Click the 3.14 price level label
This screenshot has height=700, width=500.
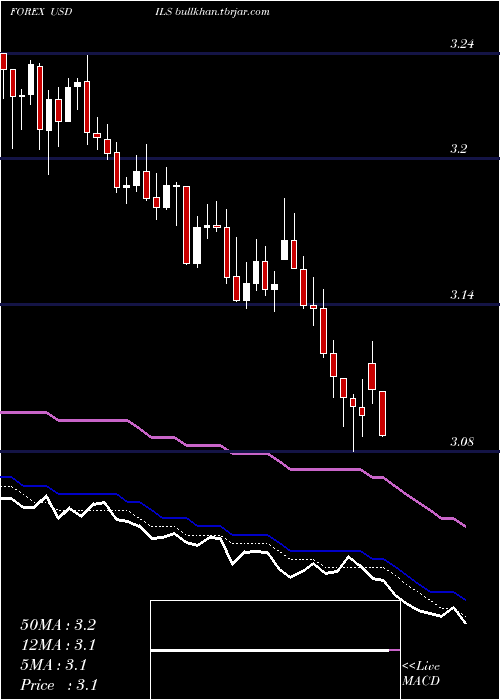[x=462, y=295]
